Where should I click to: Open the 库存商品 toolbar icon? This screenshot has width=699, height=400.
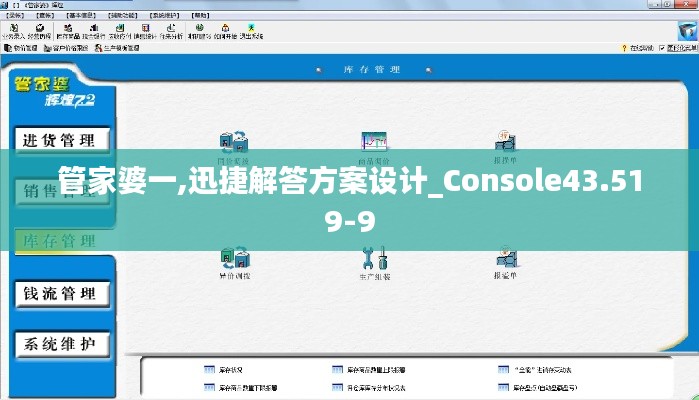click(x=68, y=31)
